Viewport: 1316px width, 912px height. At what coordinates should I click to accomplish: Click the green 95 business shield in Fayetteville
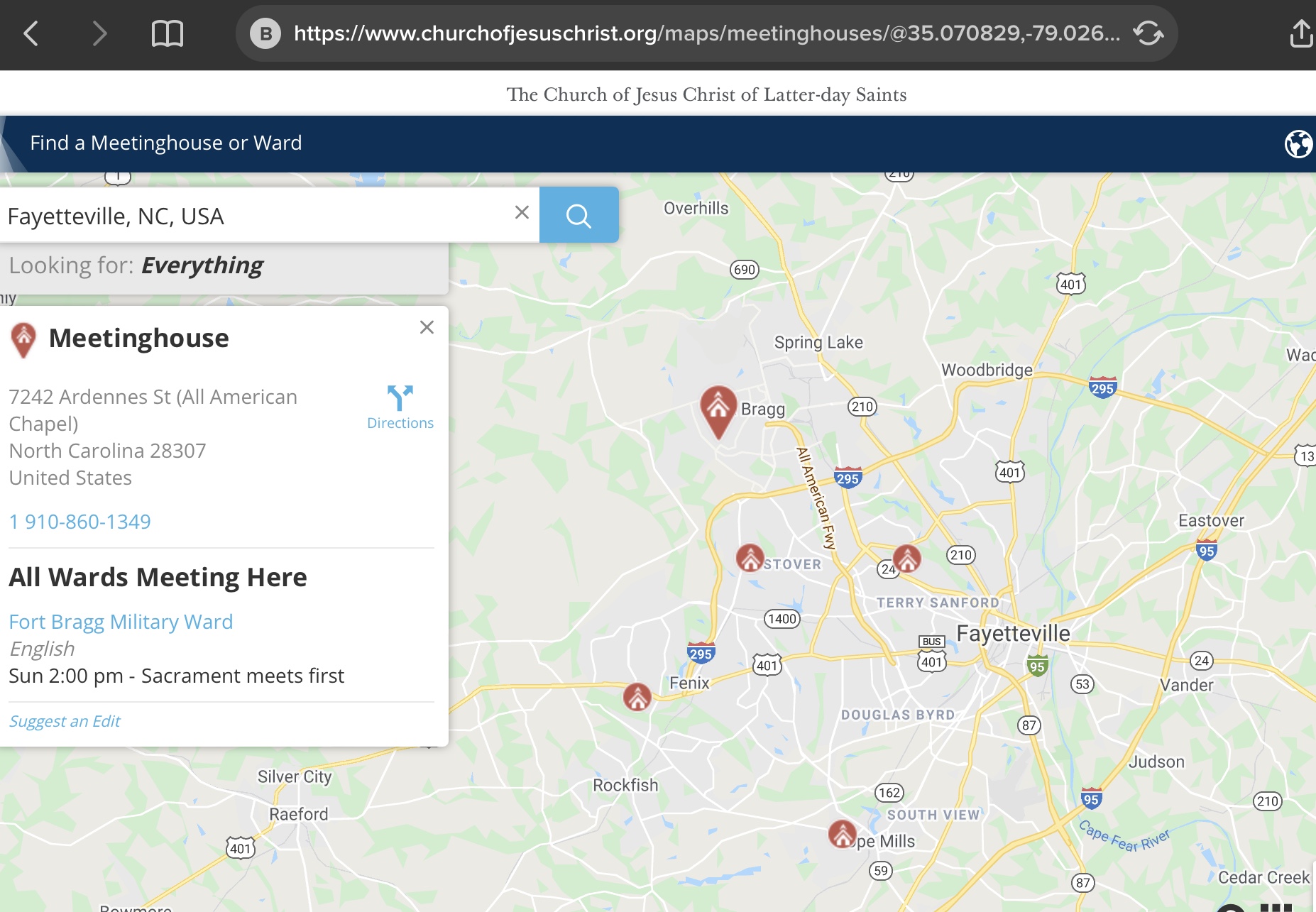click(1037, 666)
